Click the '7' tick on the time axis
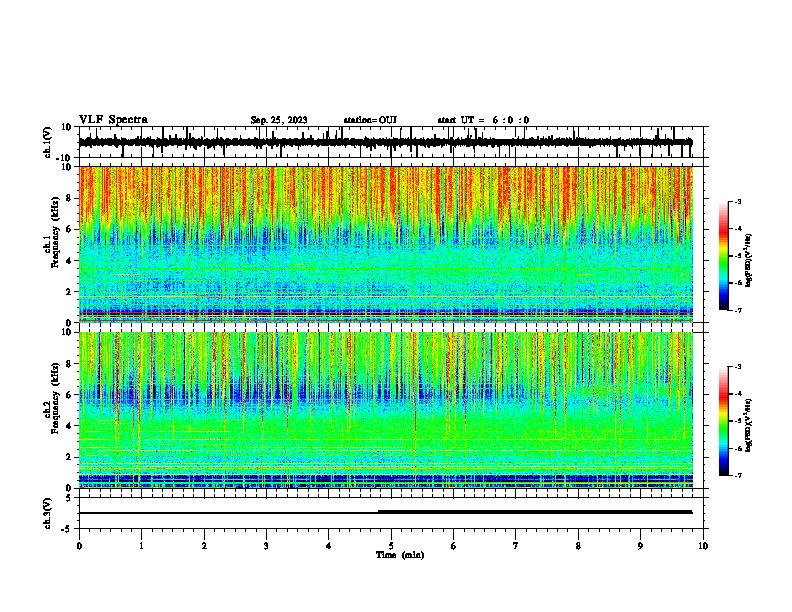 [x=516, y=546]
